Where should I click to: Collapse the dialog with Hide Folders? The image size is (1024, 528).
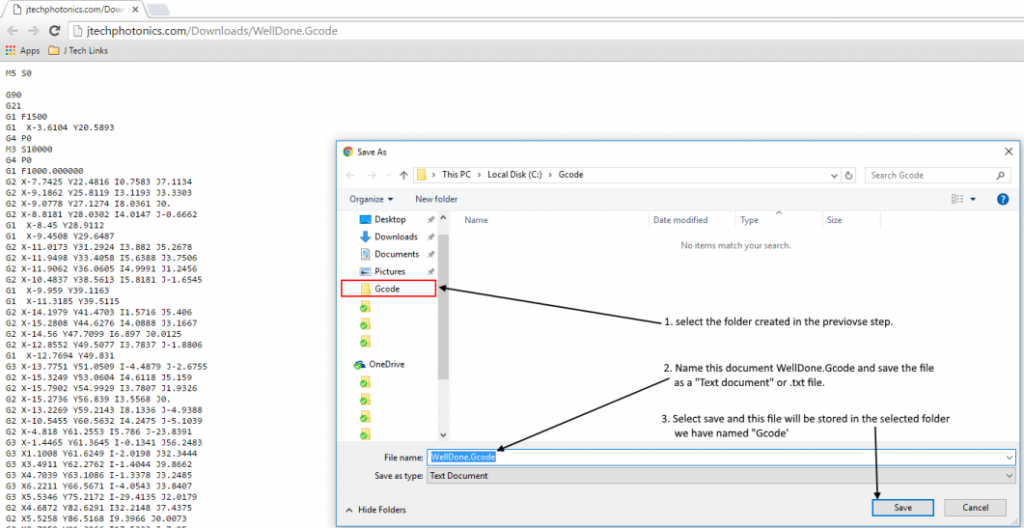point(376,509)
